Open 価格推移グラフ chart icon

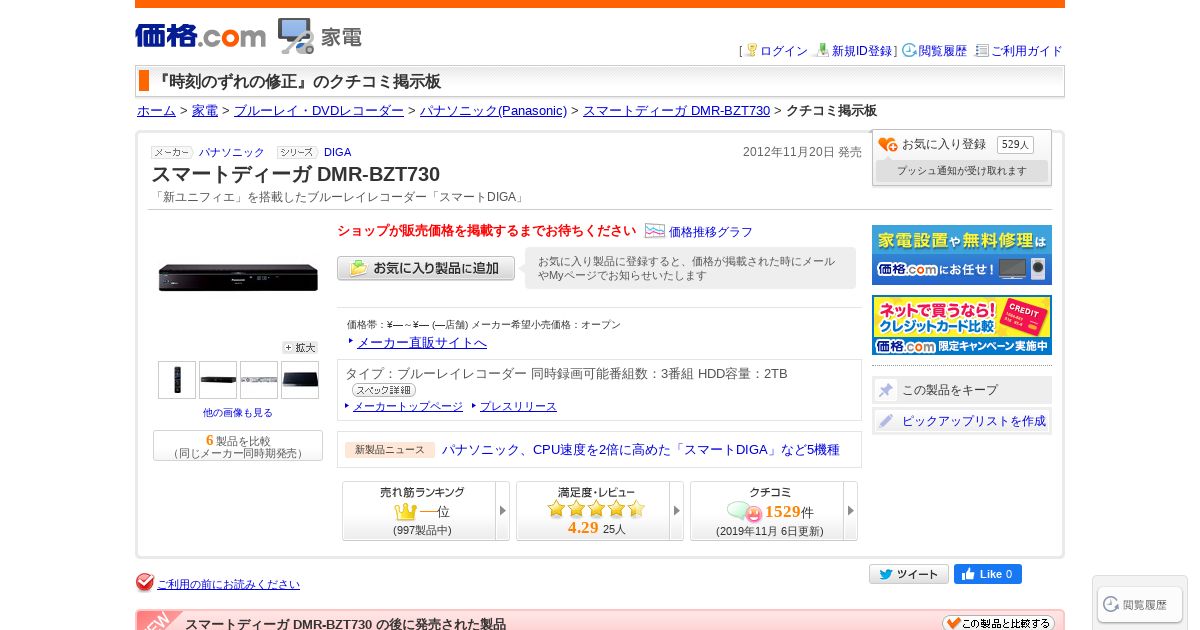tap(655, 231)
